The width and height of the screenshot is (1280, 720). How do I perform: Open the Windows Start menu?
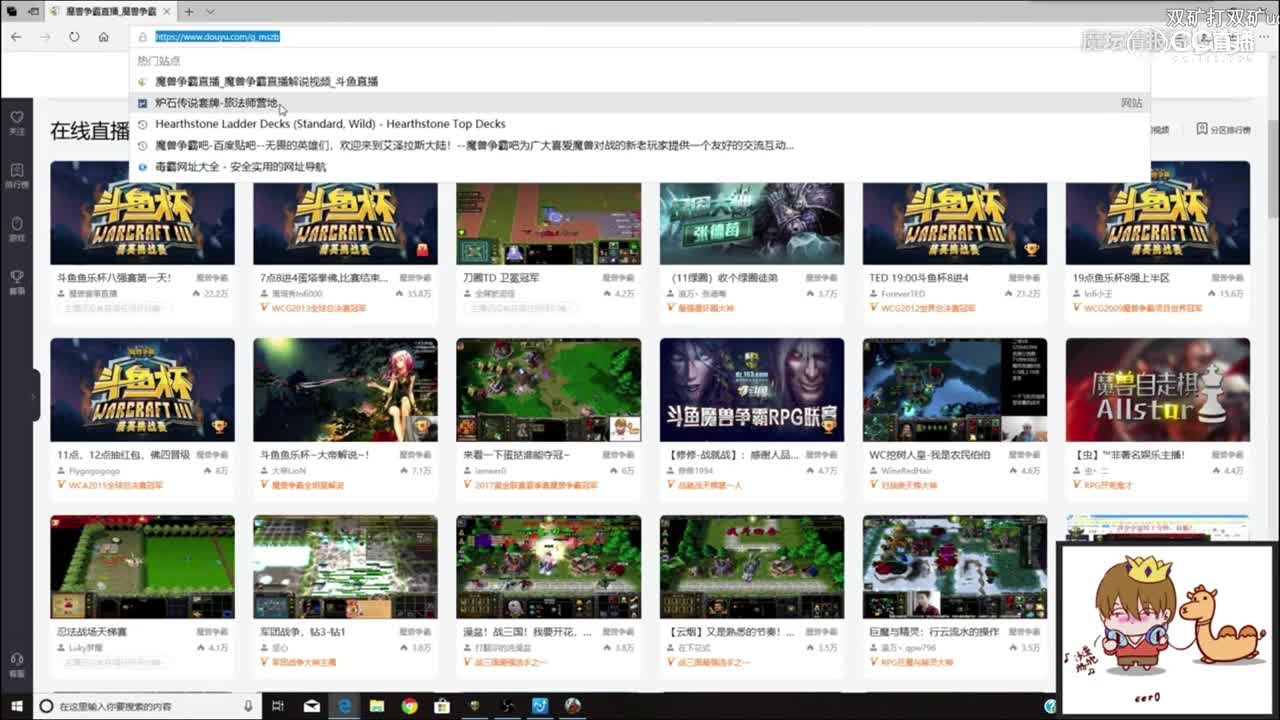[16, 706]
